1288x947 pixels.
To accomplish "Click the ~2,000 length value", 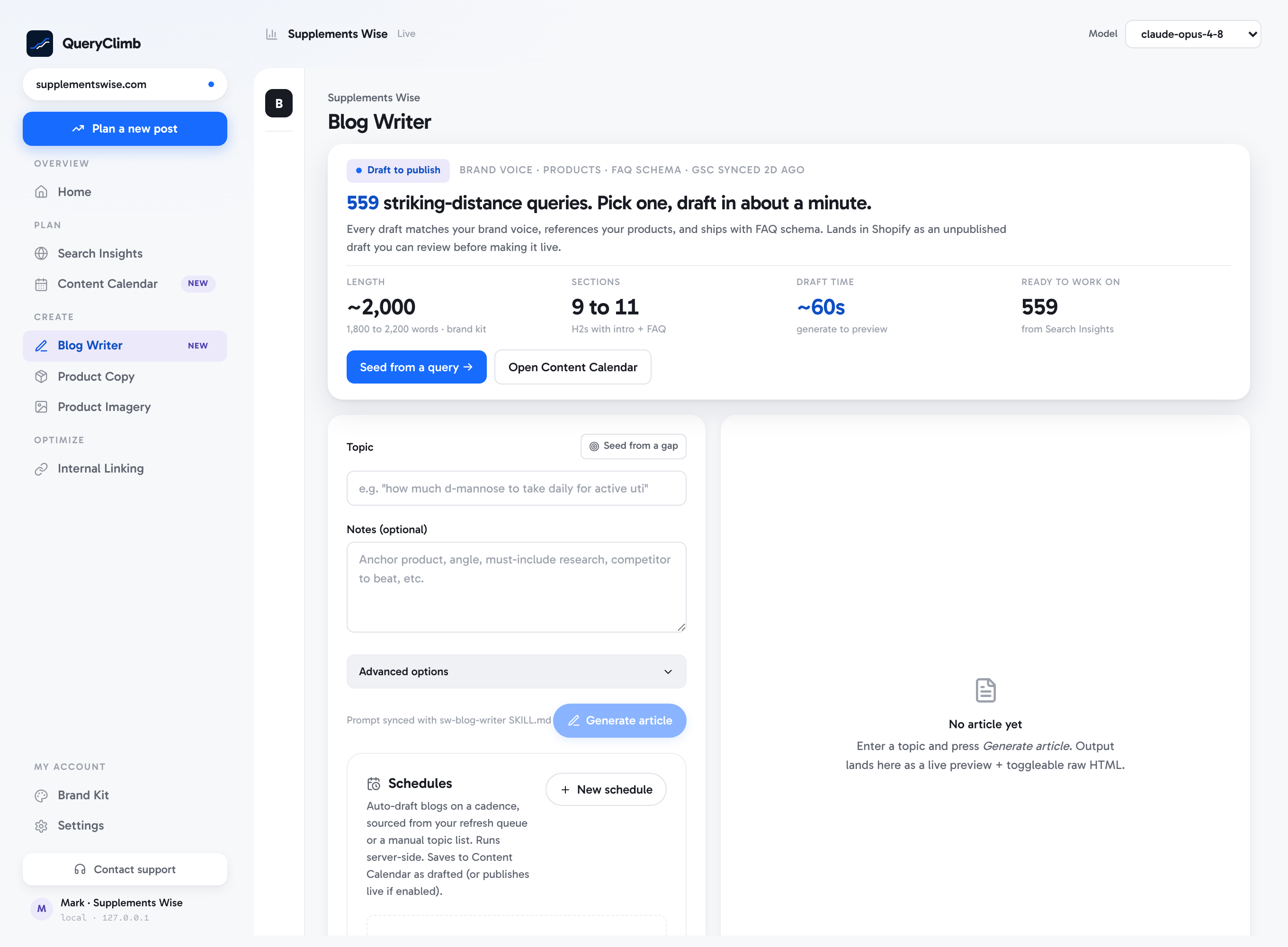I will click(x=381, y=307).
